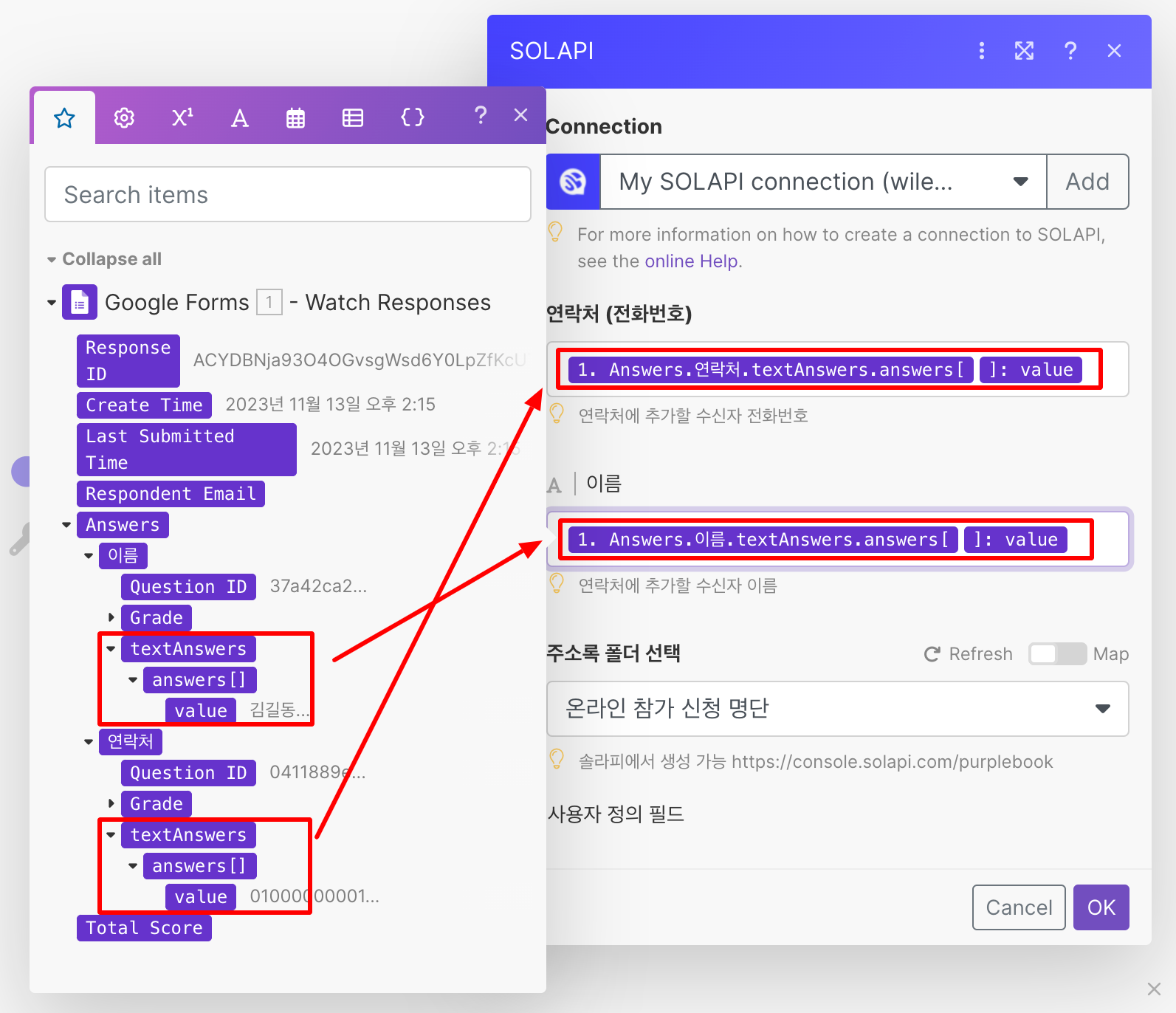
Task: Select Create Time item
Action: pos(144,405)
